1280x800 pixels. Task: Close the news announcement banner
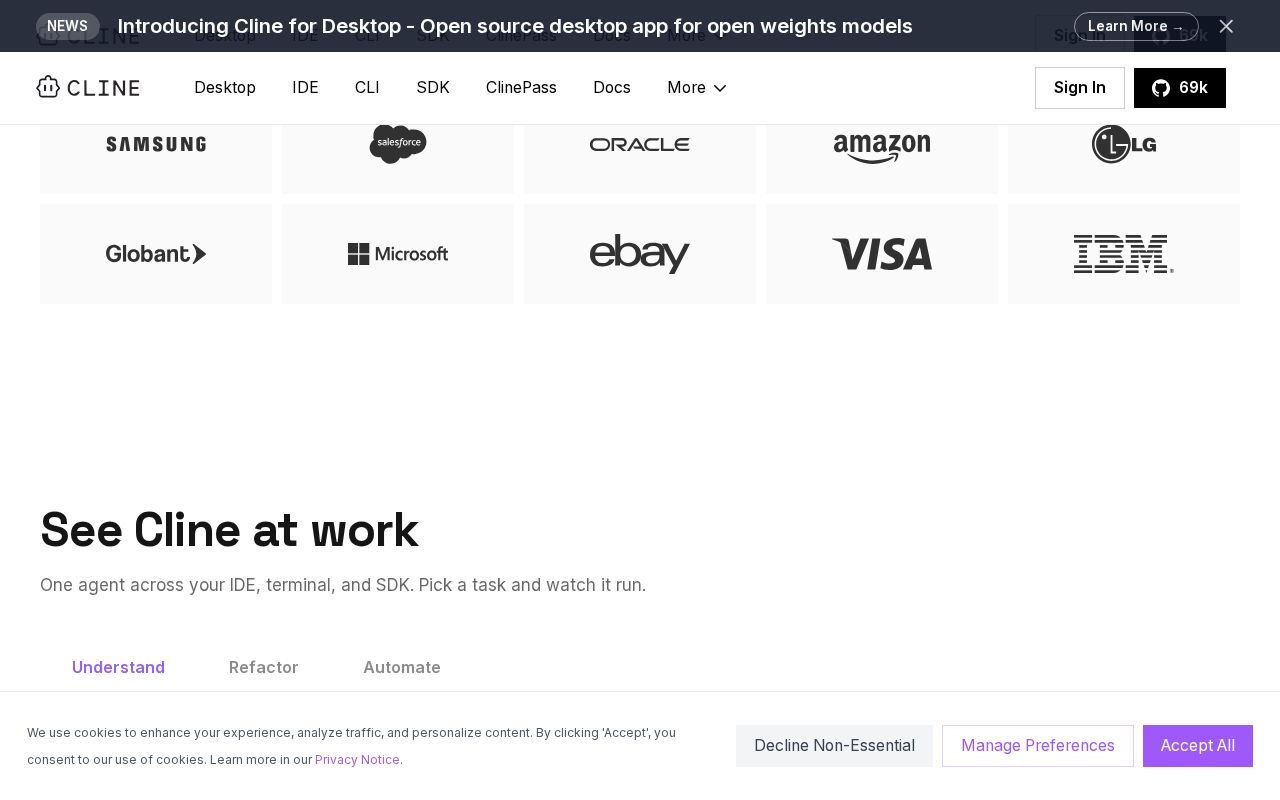pyautogui.click(x=1226, y=26)
